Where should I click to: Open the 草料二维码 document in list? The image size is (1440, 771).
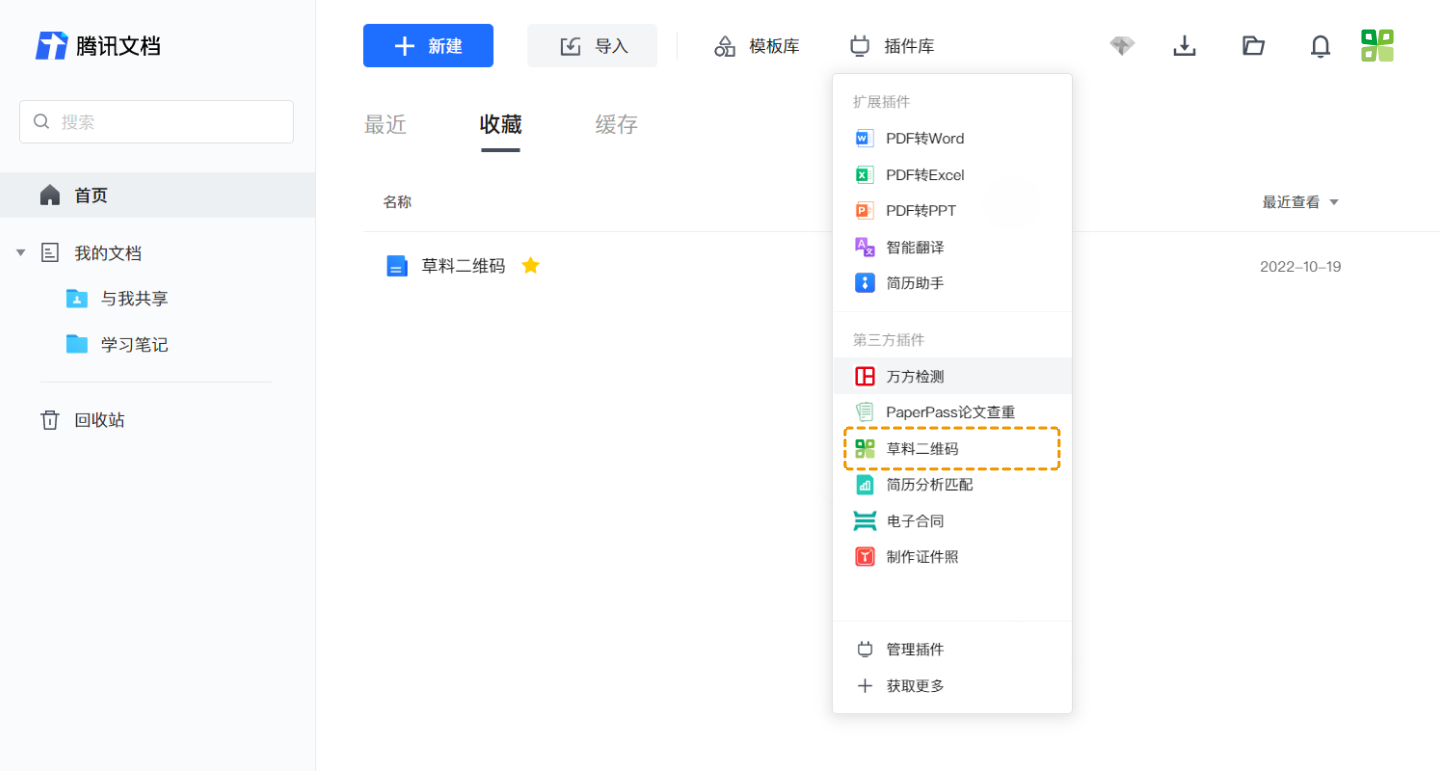coord(463,266)
